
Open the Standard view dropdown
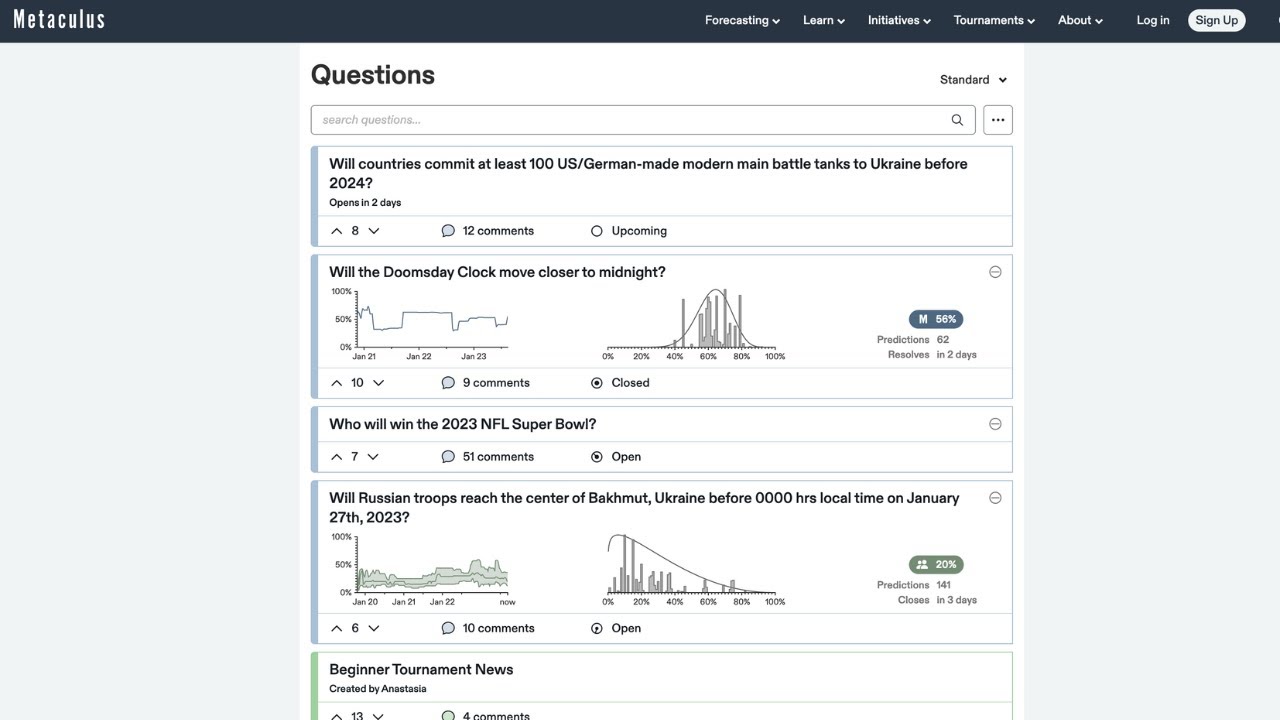click(x=973, y=80)
